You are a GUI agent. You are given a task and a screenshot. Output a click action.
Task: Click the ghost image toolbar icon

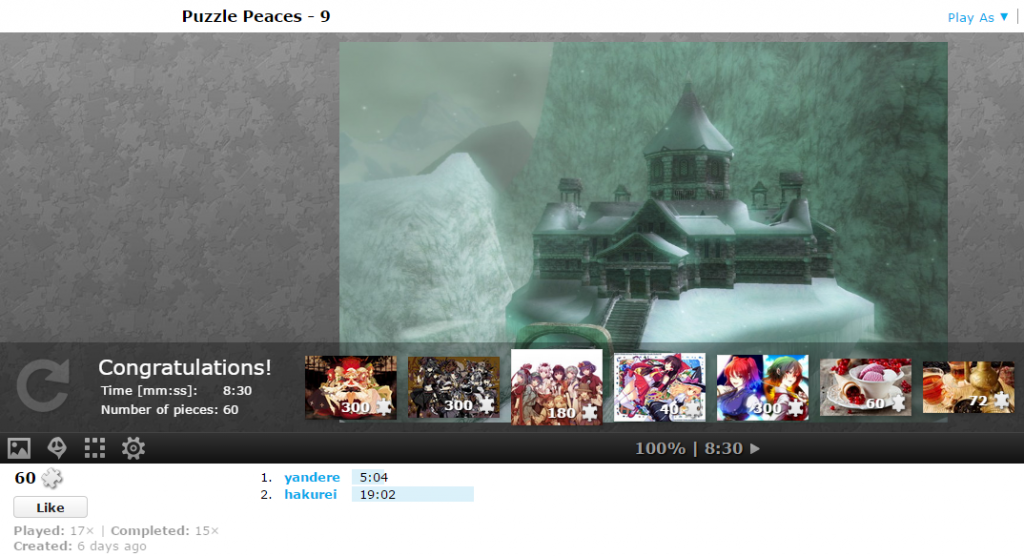point(57,448)
